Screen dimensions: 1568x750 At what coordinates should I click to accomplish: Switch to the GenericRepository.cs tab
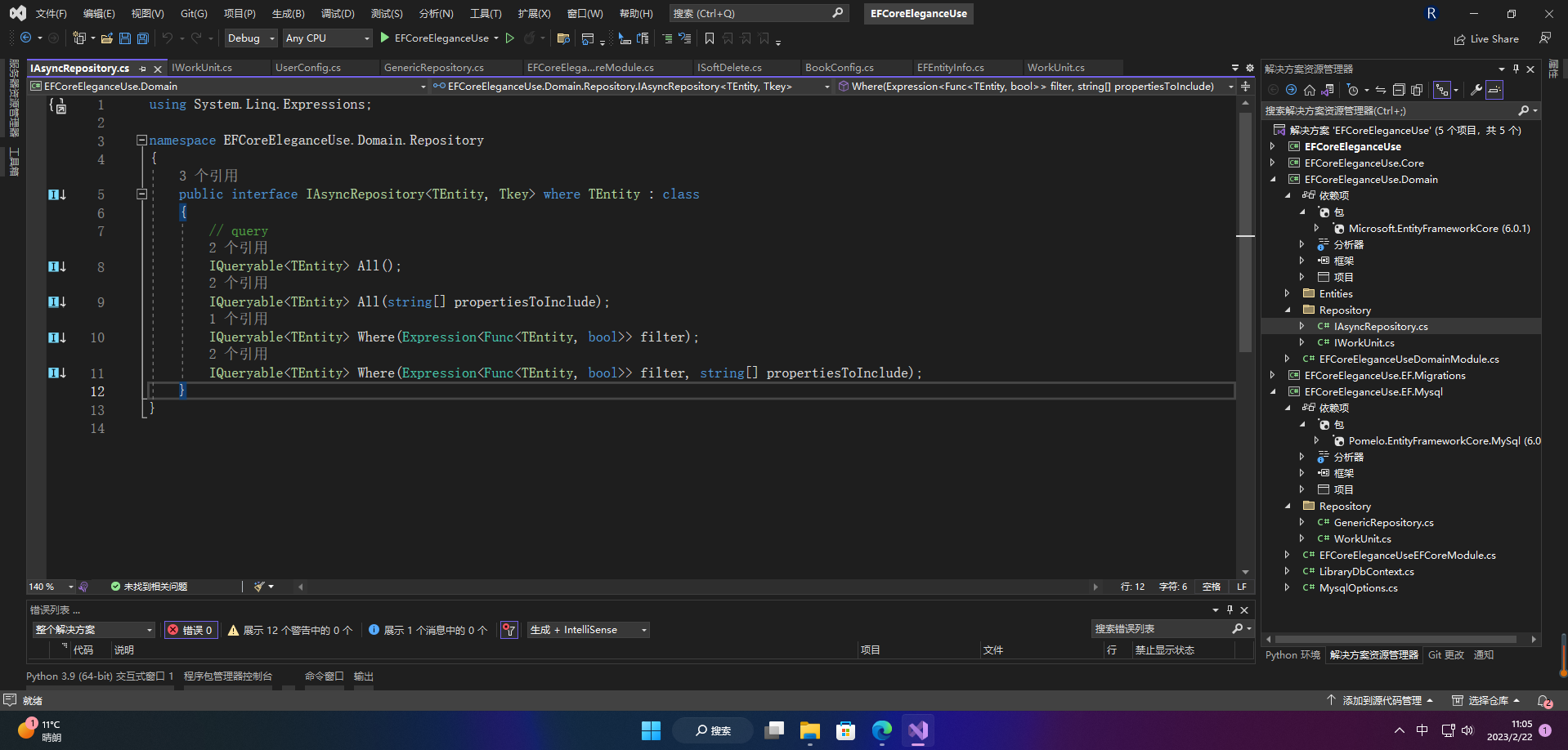tap(434, 68)
